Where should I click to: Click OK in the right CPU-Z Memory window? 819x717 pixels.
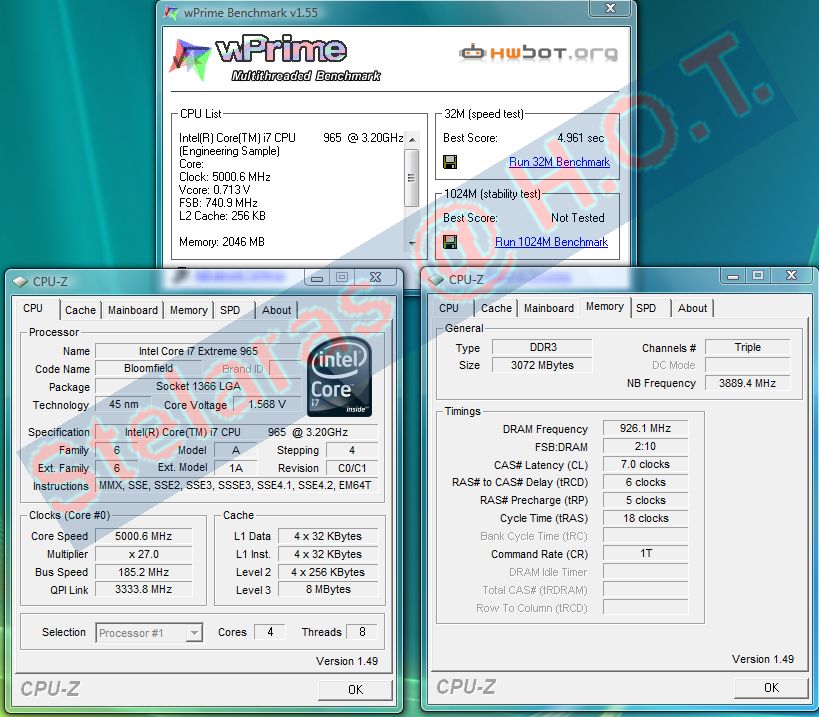771,687
